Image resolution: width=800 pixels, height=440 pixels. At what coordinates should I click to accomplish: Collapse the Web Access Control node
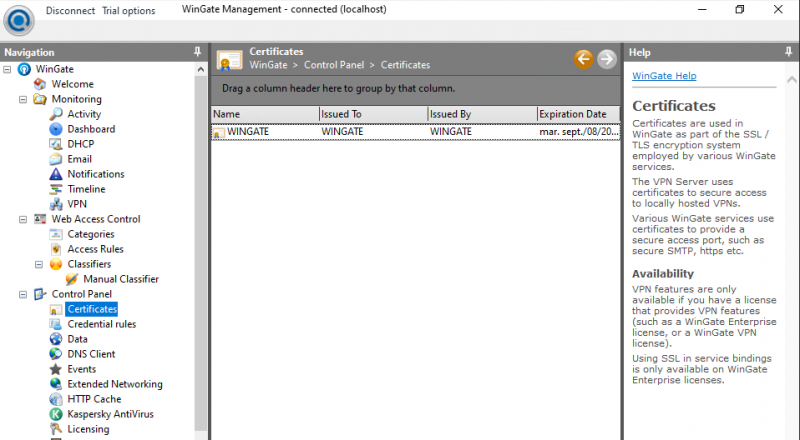23,219
